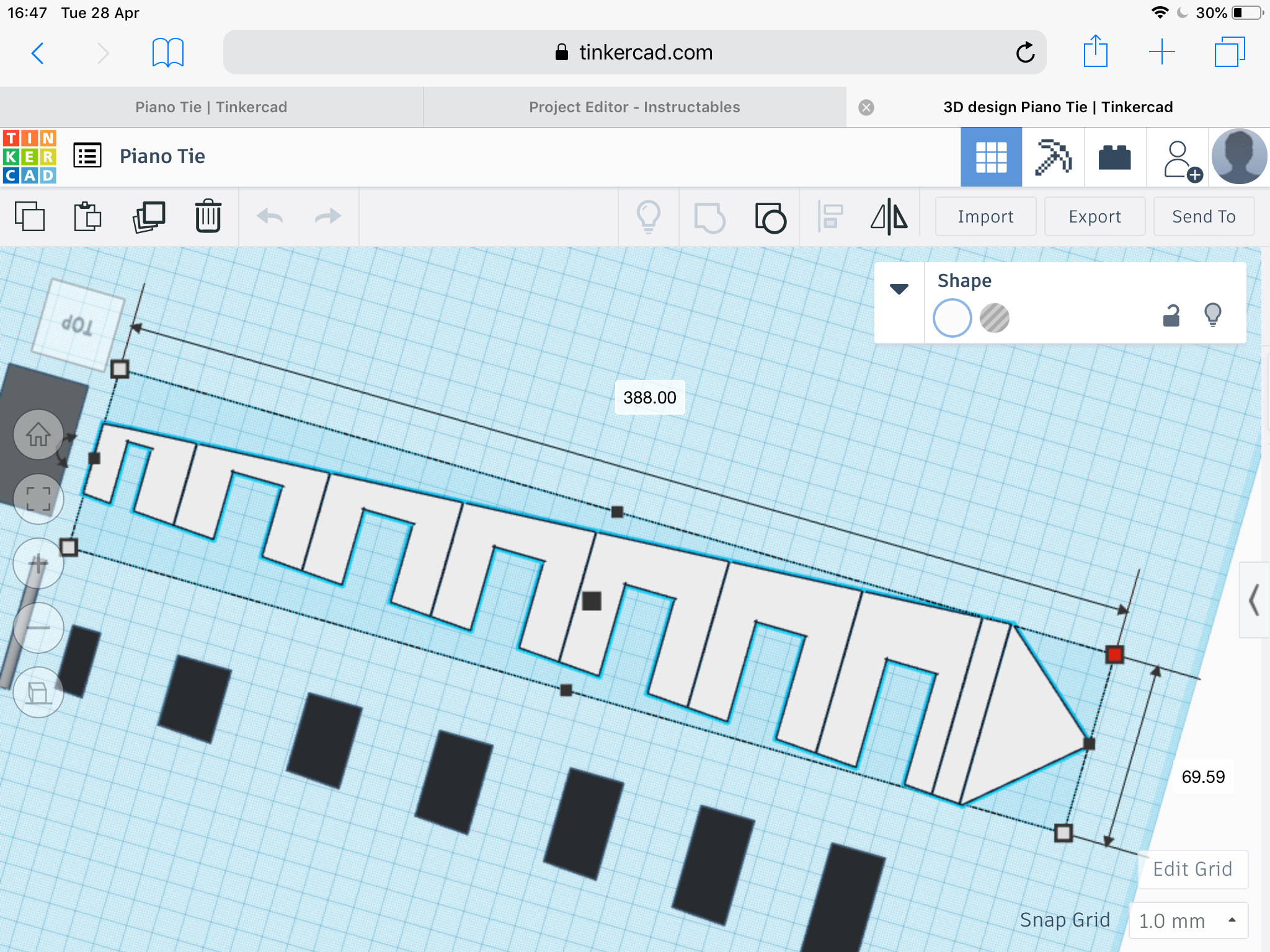Click the Mirror tool
Image resolution: width=1270 pixels, height=952 pixels.
click(x=889, y=217)
